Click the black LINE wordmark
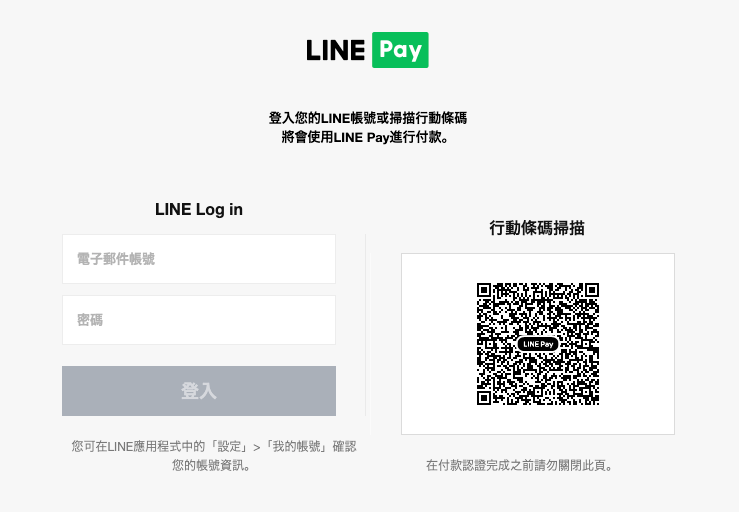 (336, 50)
